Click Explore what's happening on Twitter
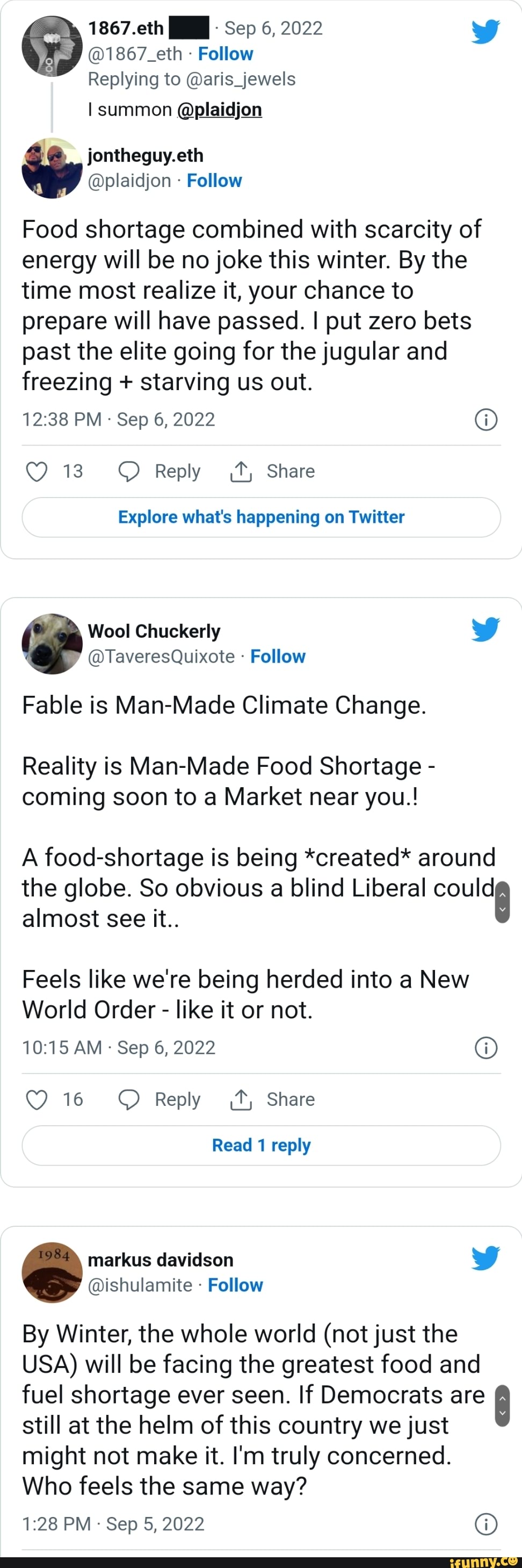The width and height of the screenshot is (522, 1568). [x=261, y=517]
